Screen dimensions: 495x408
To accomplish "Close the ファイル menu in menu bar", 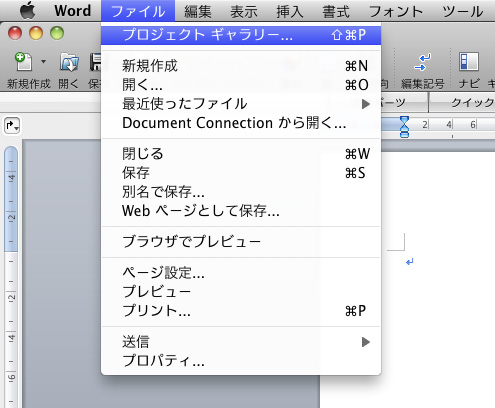I will coord(138,11).
